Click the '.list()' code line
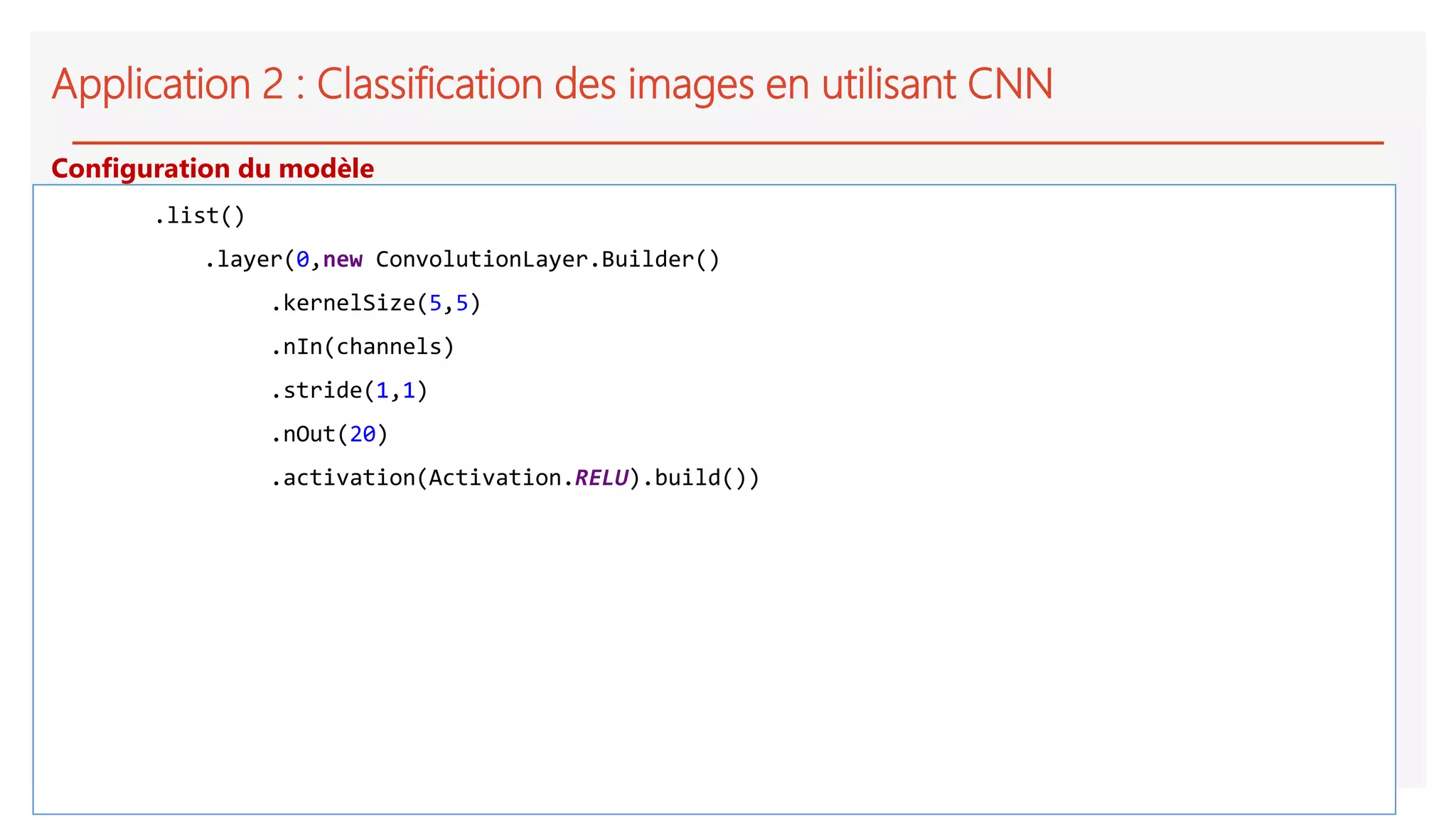 [x=200, y=215]
